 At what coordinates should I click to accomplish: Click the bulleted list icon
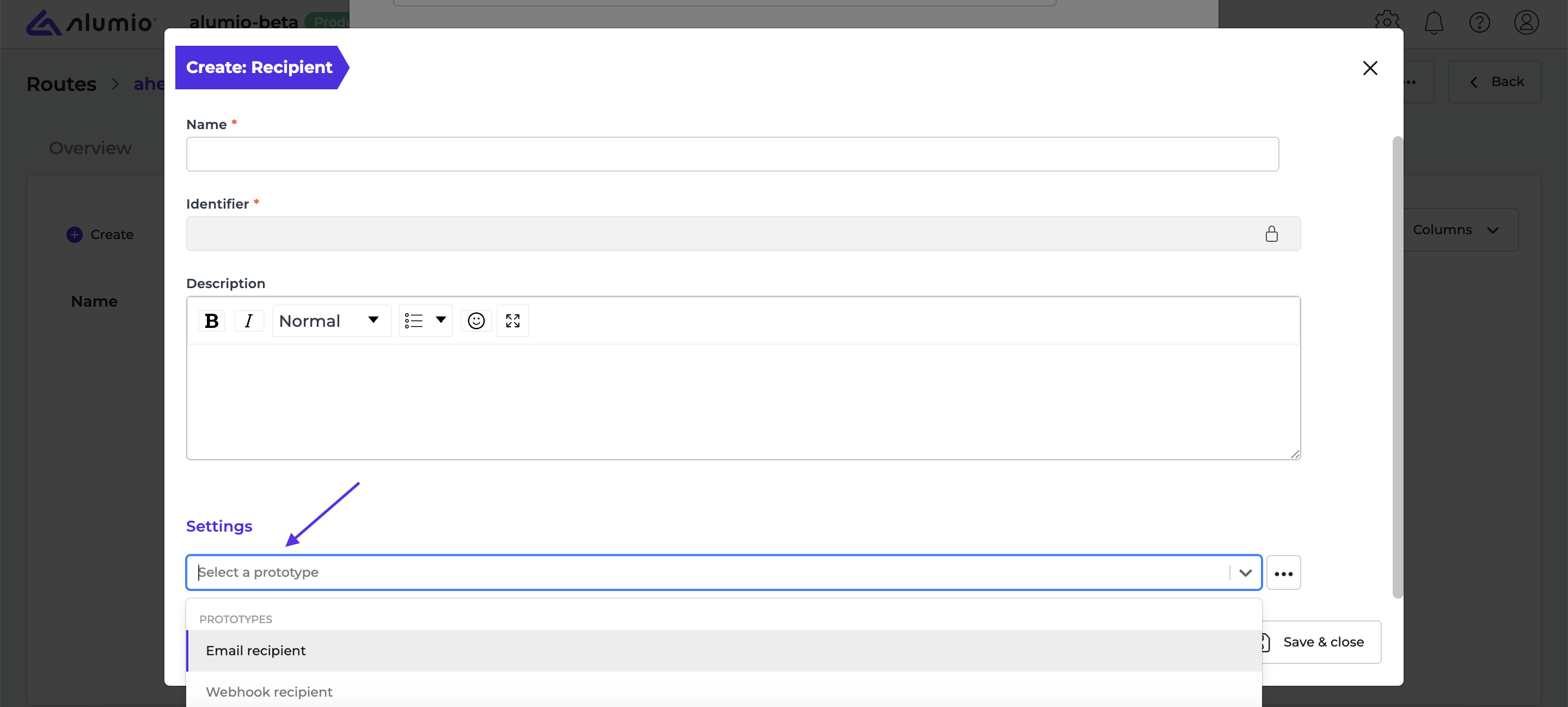point(414,321)
